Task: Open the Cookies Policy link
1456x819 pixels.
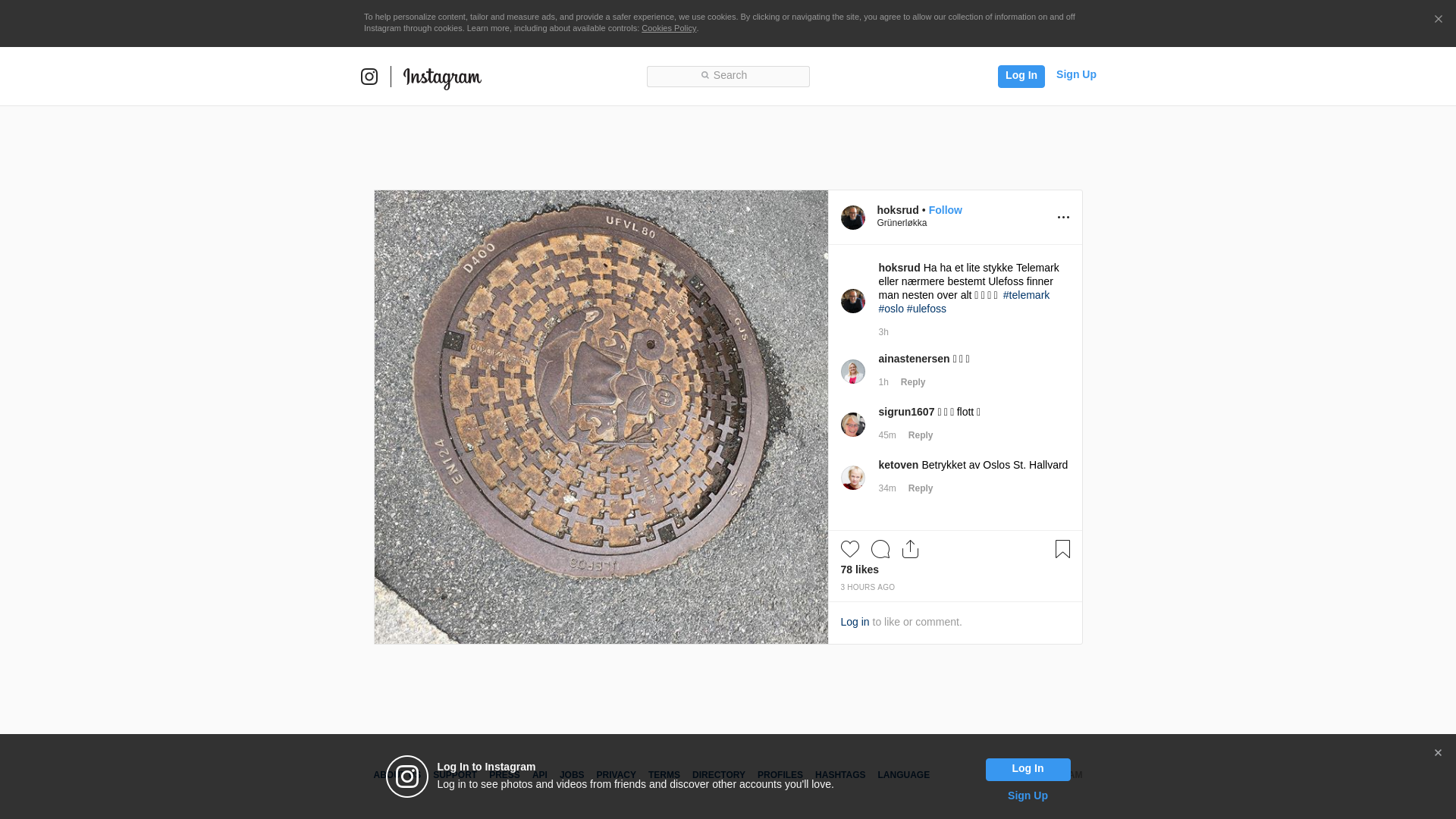Action: click(x=668, y=28)
